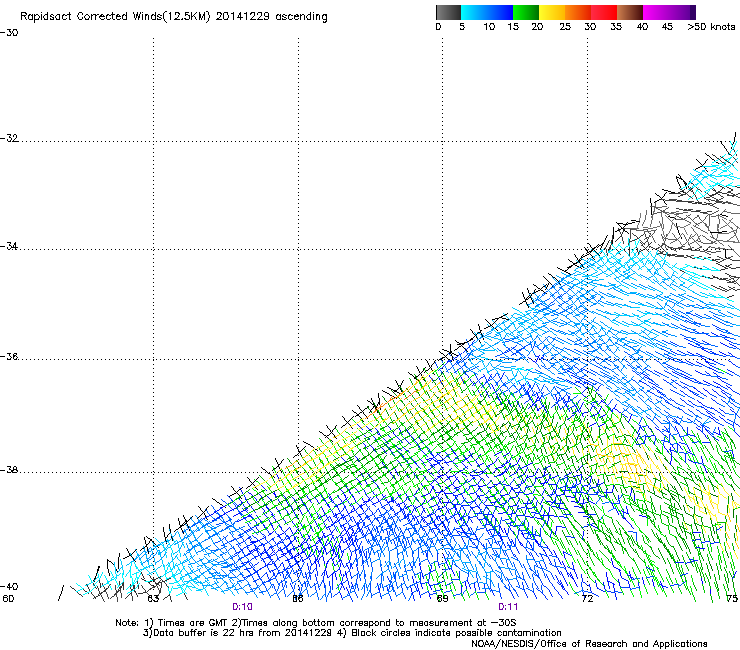Click the 'NOAA/NESDIS/Office of Research and Applications' credit
Image resolution: width=740 pixels, height=650 pixels.
(589, 644)
